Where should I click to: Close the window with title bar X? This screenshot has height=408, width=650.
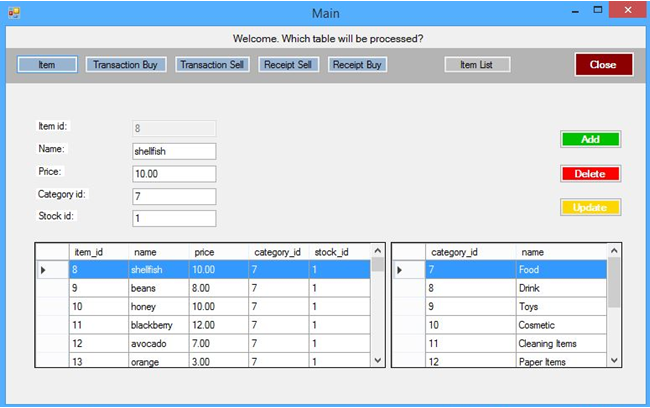pos(628,10)
